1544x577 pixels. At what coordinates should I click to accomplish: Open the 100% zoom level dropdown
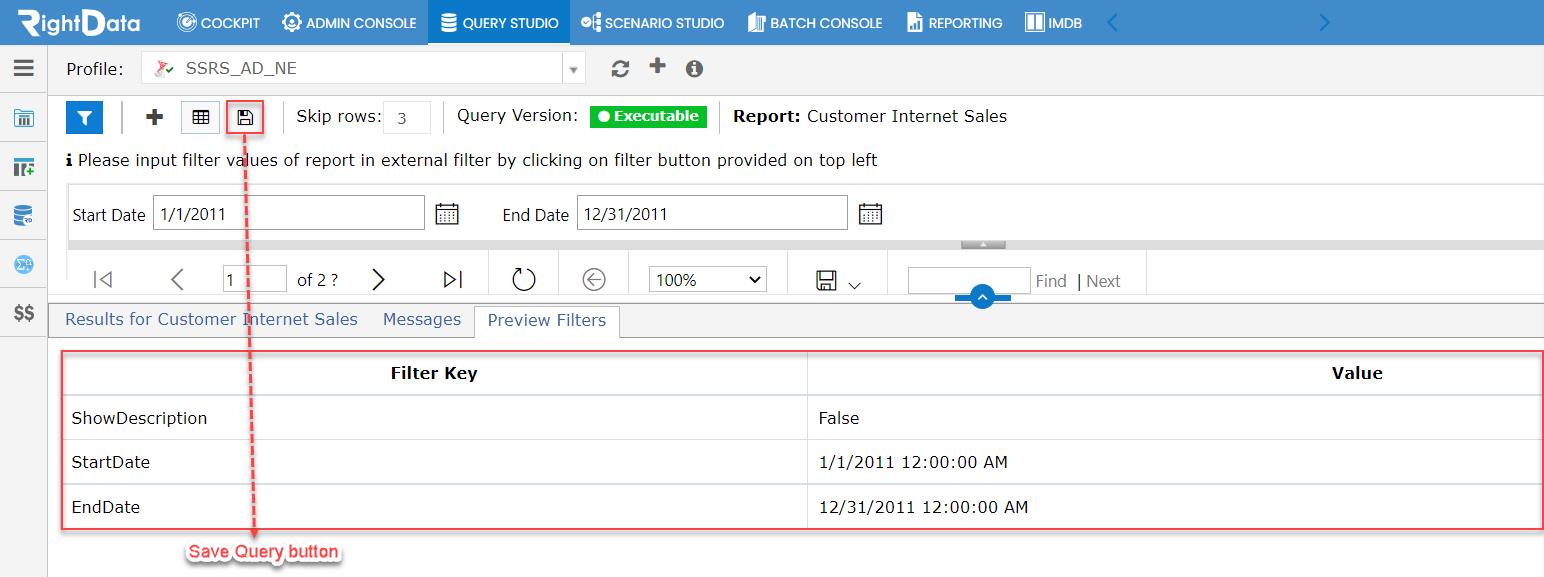707,280
